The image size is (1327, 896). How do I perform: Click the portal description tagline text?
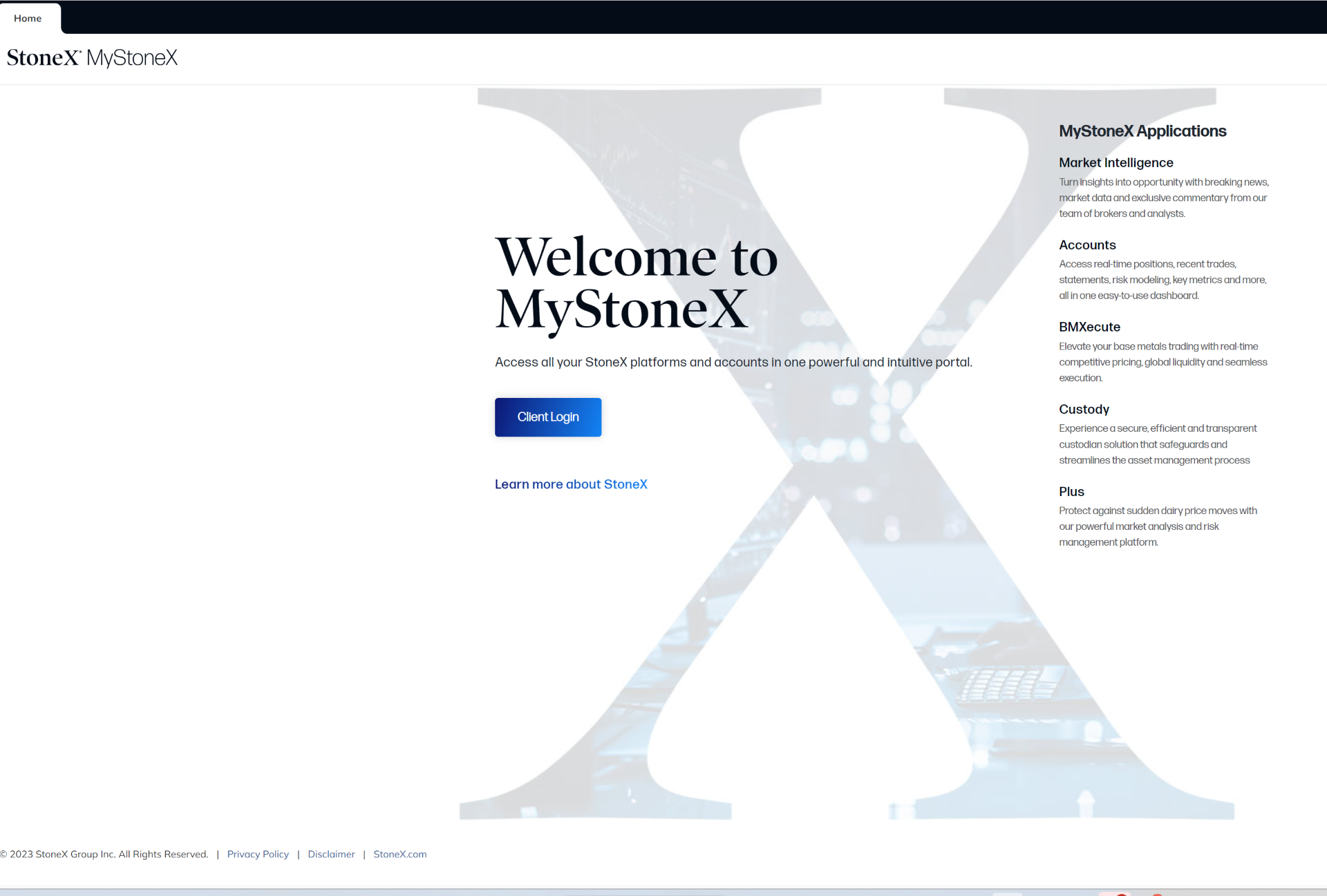click(733, 362)
